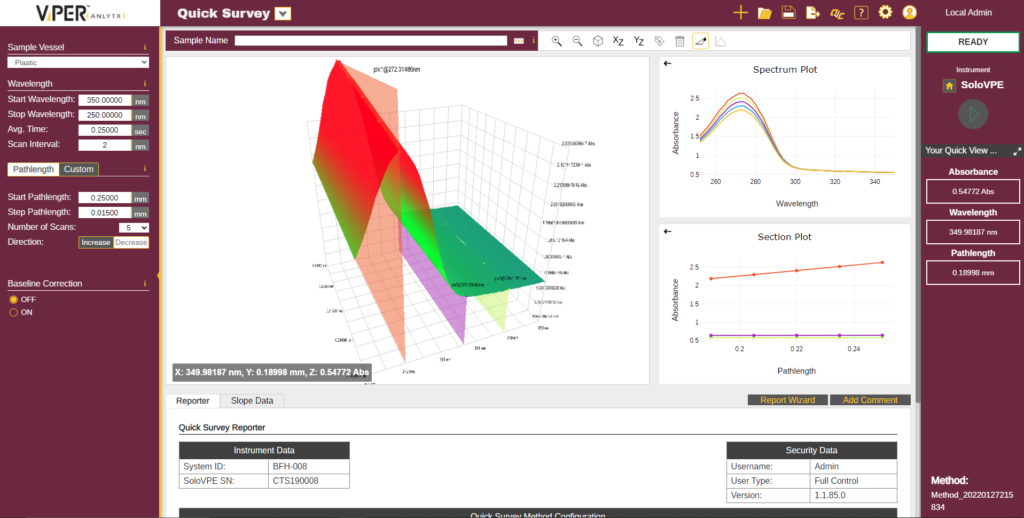Select the Custom pathlength tab
Viewport: 1024px width, 518px height.
click(79, 169)
